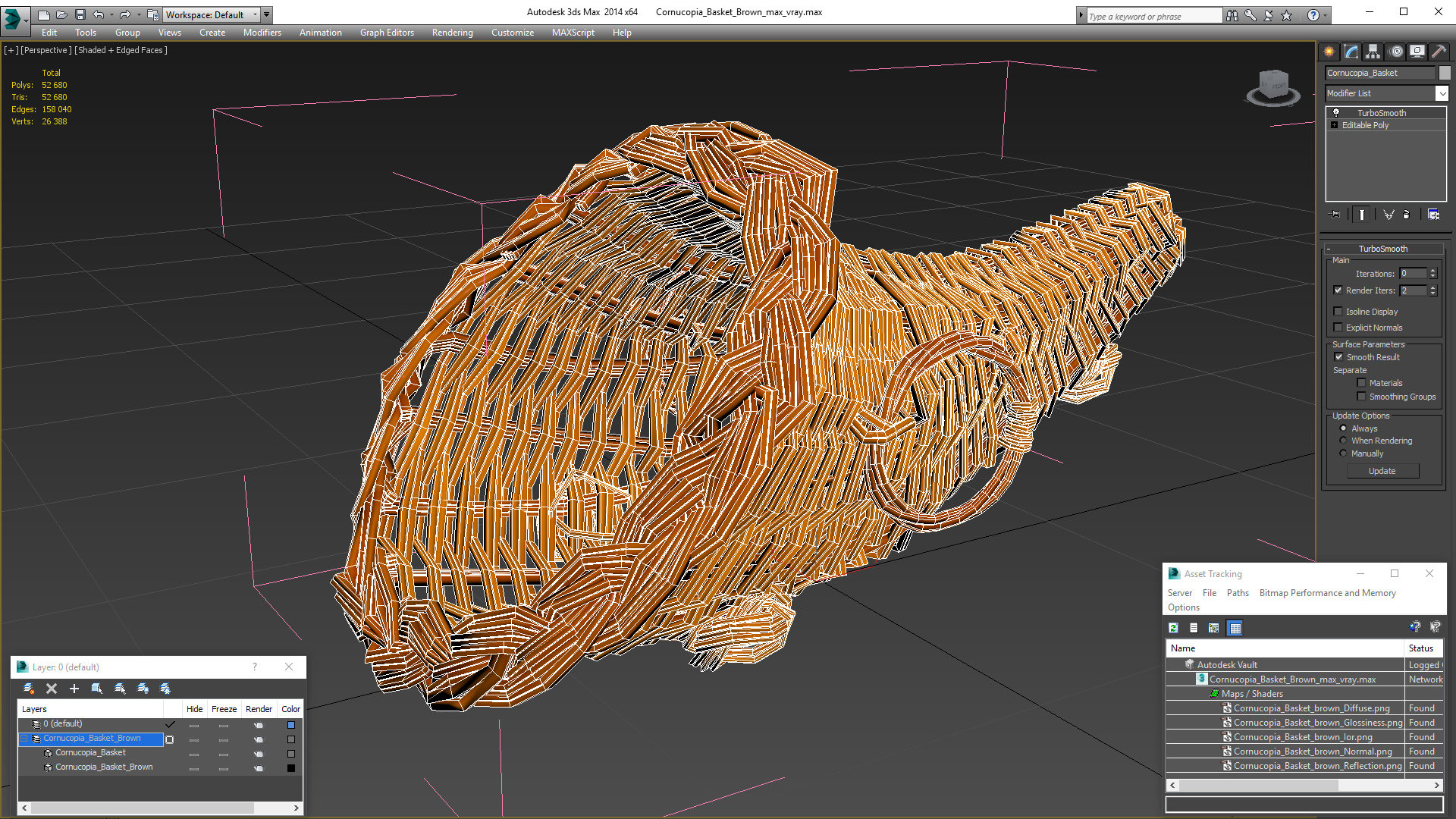Select Manually update option

coord(1343,453)
